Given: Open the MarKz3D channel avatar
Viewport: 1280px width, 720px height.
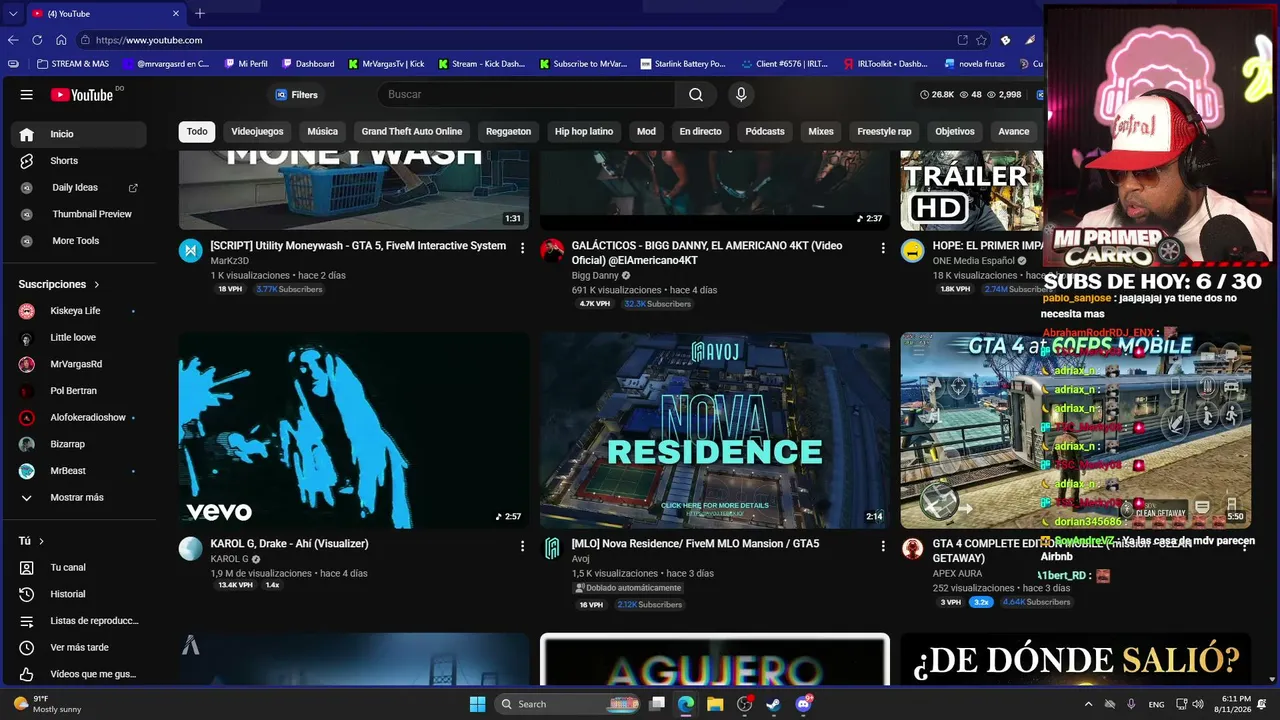Looking at the screenshot, I should 191,250.
